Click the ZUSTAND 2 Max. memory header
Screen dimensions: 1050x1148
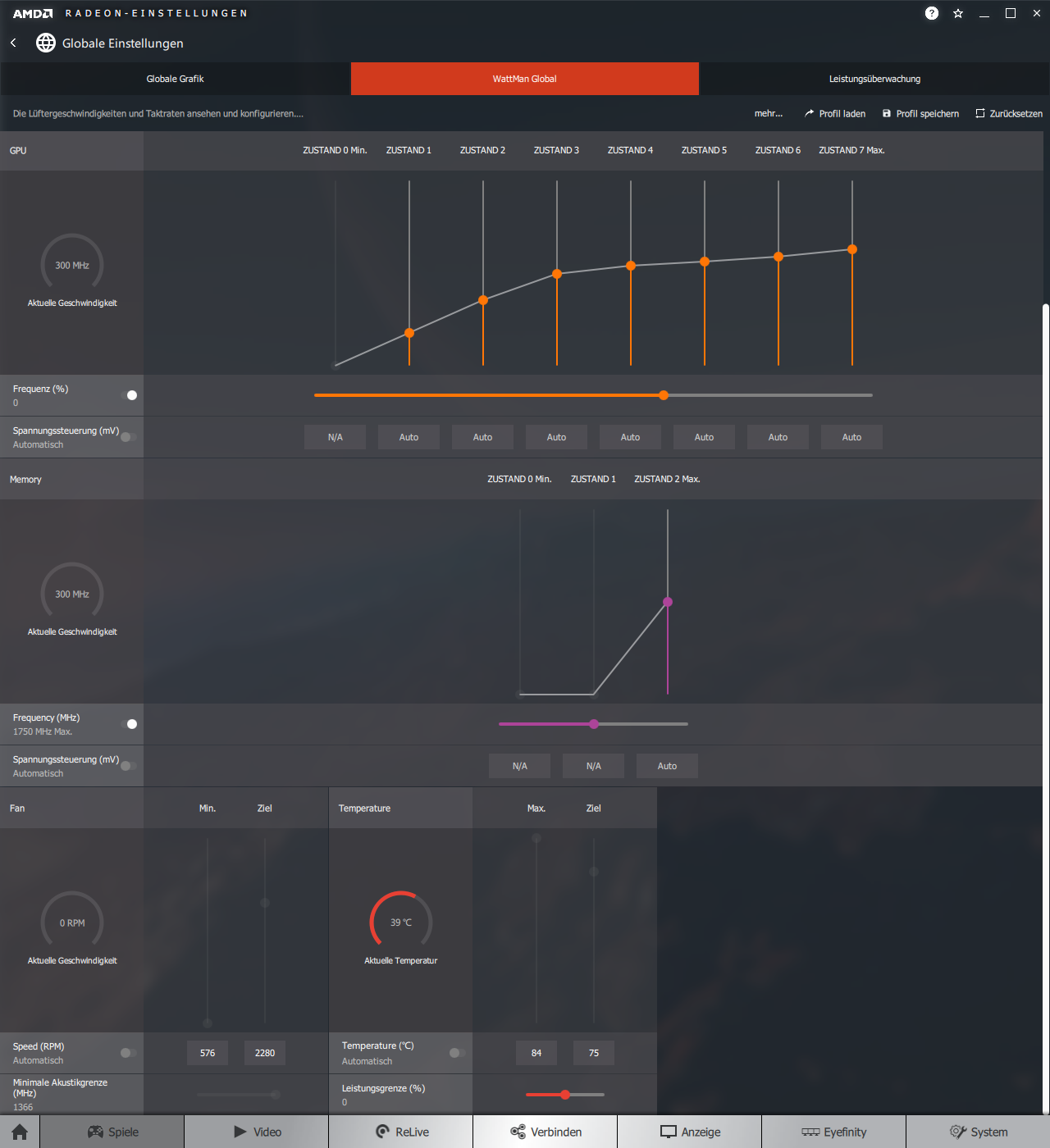(x=667, y=479)
